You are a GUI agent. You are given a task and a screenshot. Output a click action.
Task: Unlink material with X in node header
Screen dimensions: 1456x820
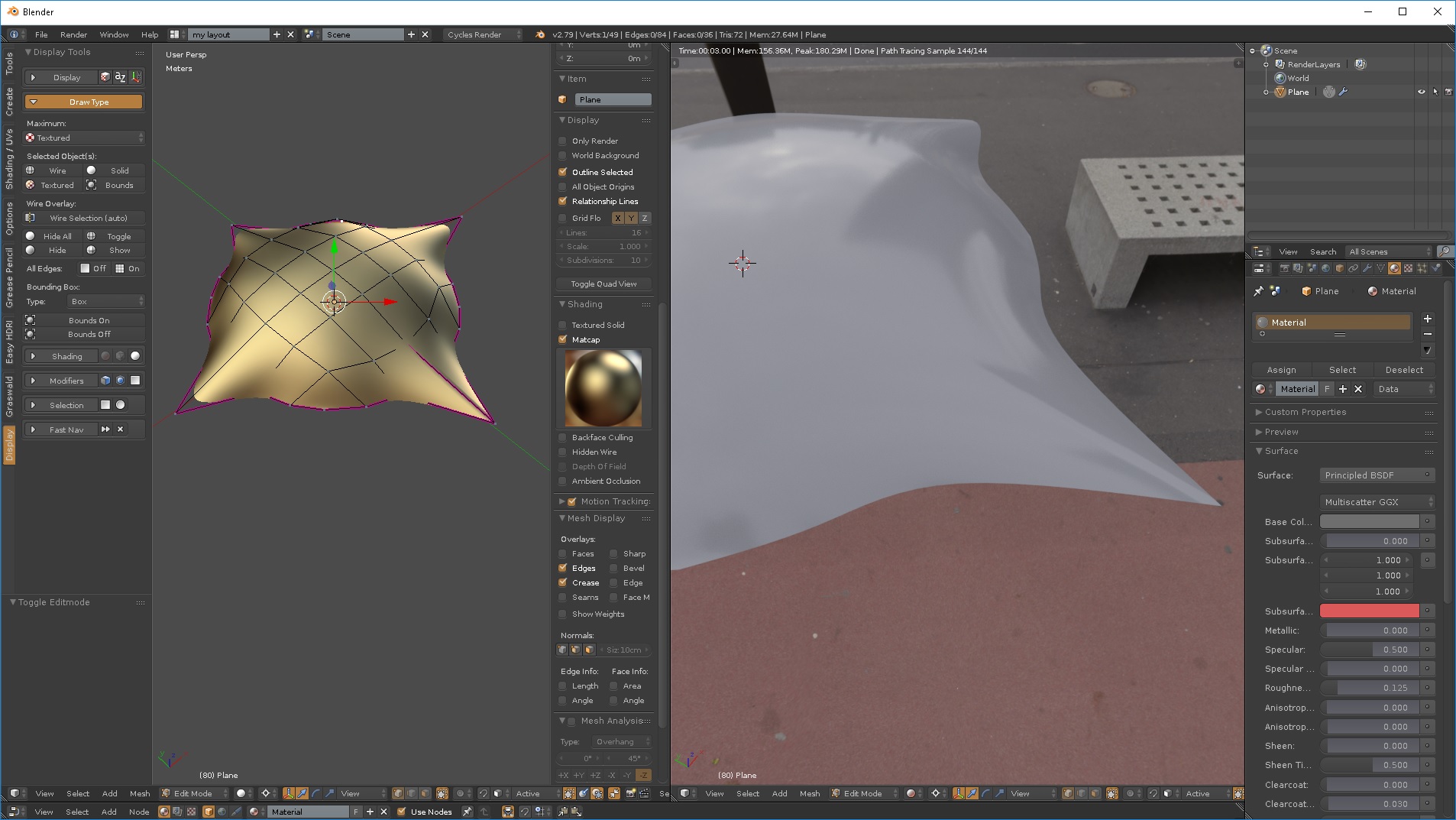383,812
